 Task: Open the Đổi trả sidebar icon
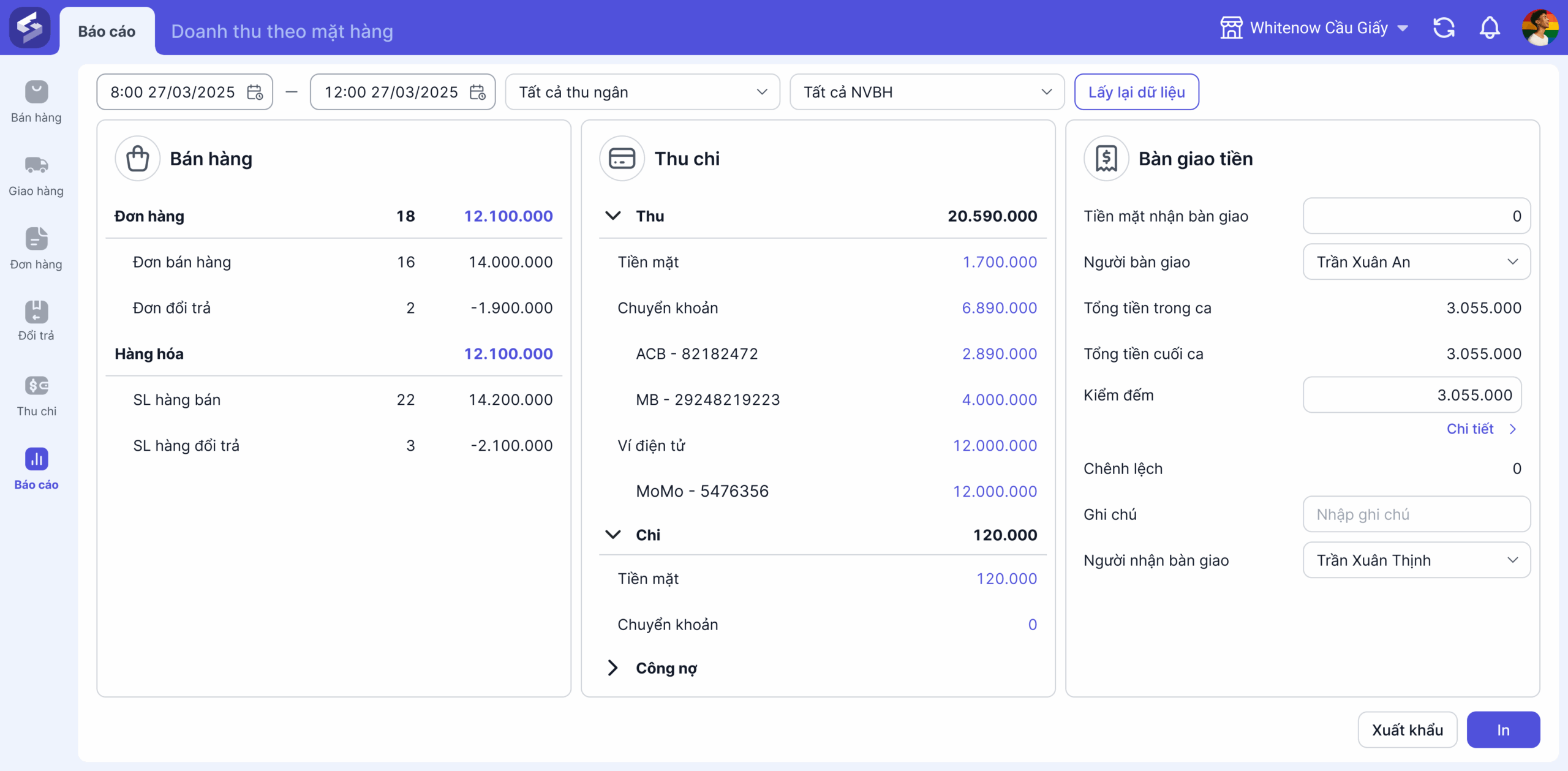[36, 311]
